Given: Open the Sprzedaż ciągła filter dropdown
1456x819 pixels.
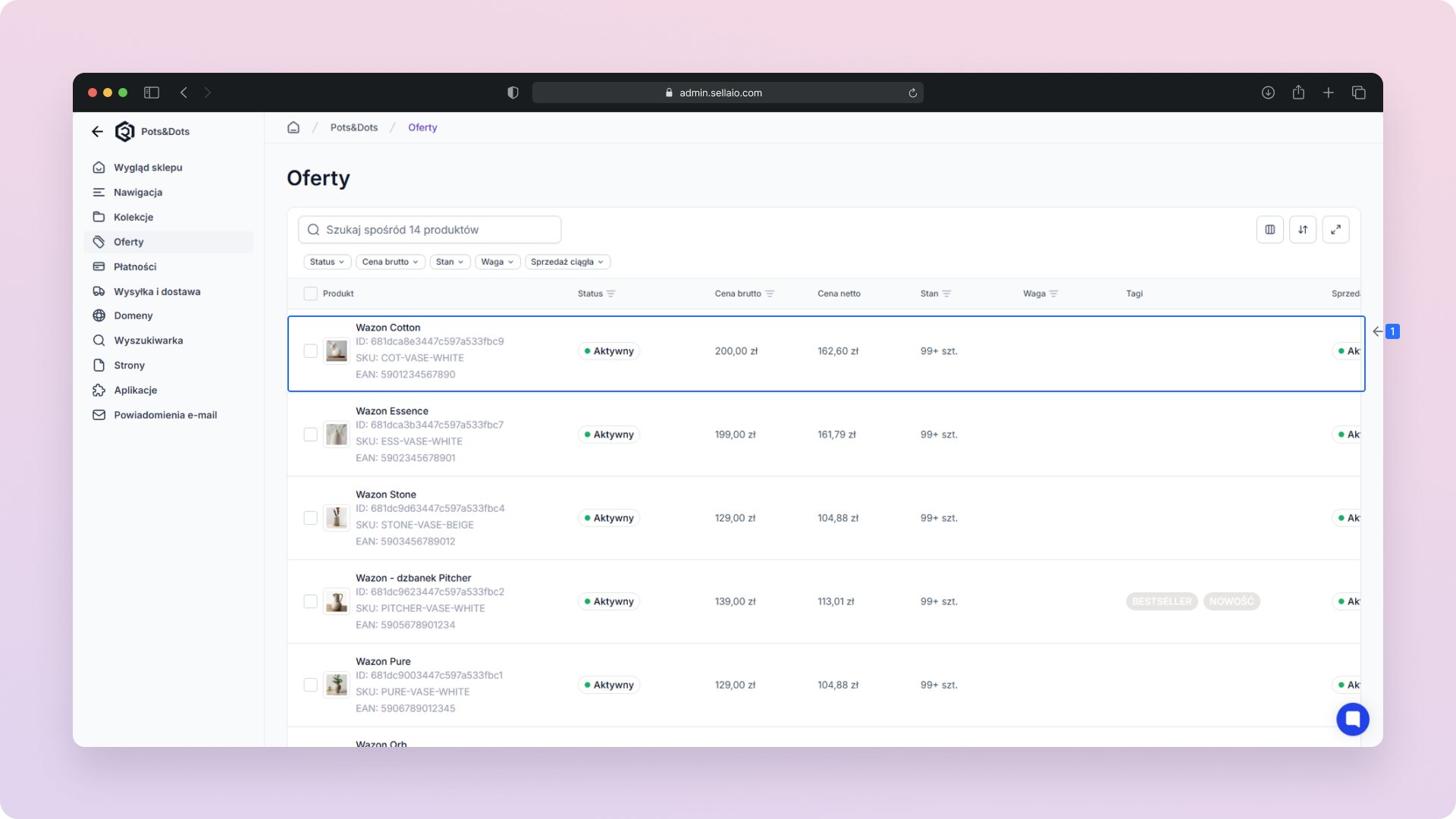Looking at the screenshot, I should coord(566,262).
